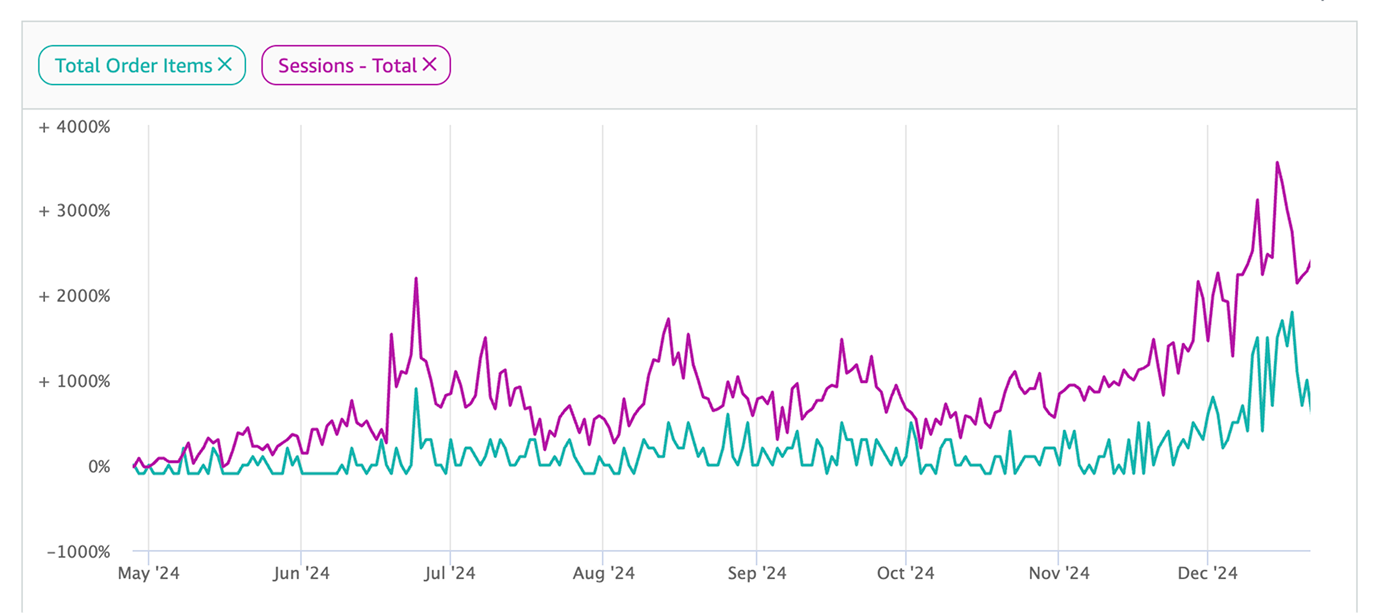This screenshot has height=613, width=1376.
Task: Click the Jun '24 x-axis label
Action: click(x=301, y=573)
